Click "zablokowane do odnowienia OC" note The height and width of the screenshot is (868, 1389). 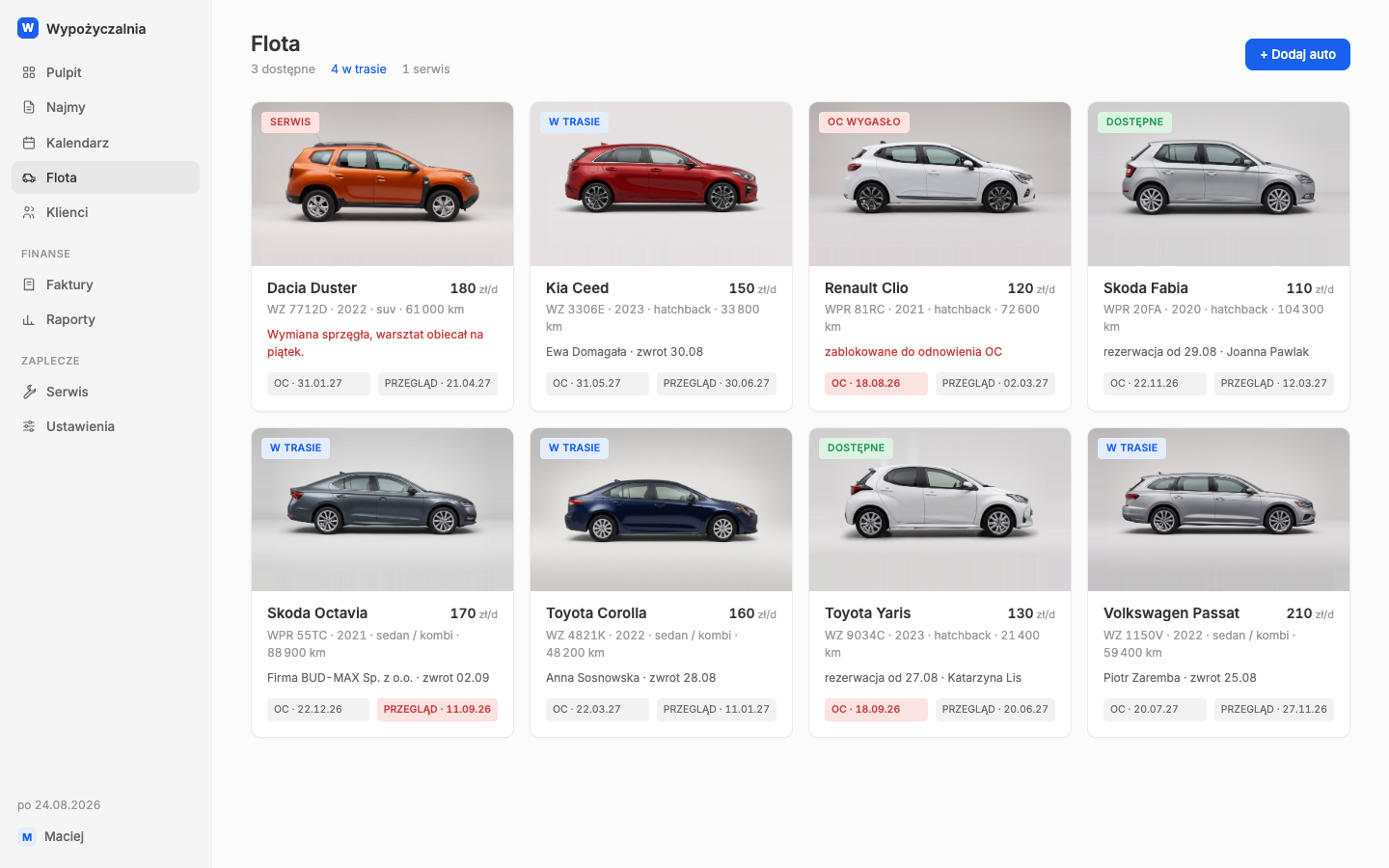point(913,352)
